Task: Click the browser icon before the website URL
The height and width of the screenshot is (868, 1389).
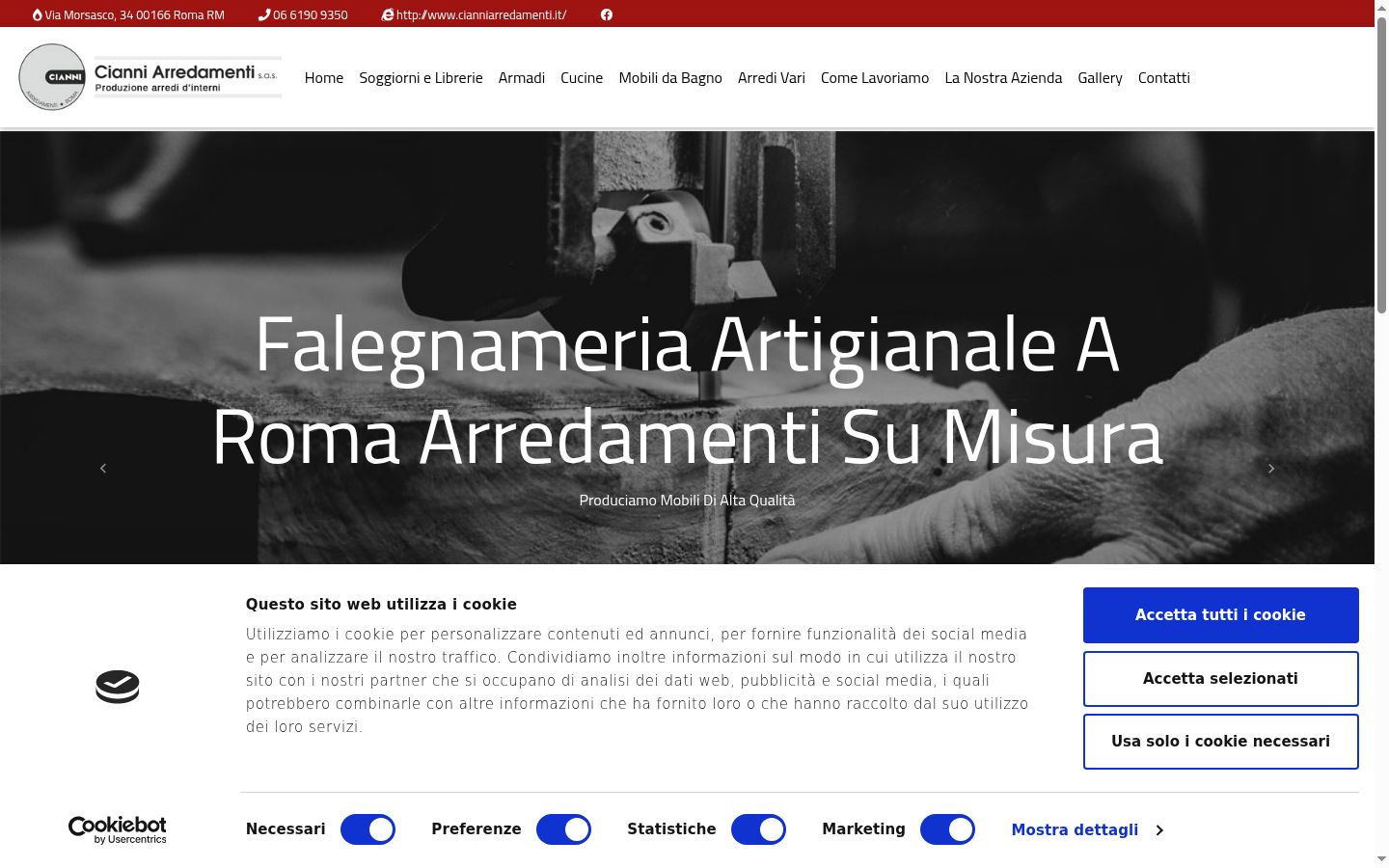Action: [x=388, y=14]
